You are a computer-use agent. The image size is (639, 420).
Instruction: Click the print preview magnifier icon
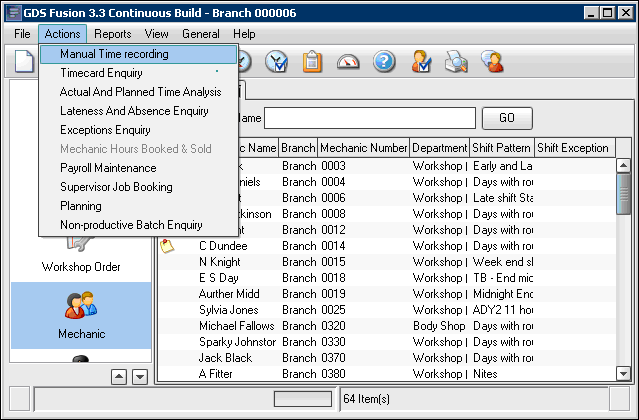point(456,62)
